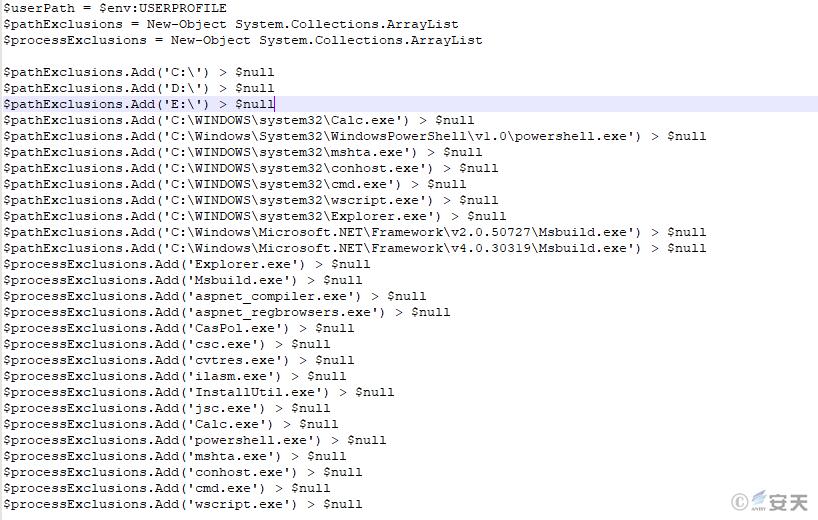Screen dimensions: 818x520
Task: Click the v2.0.50727\Msbuild.exe path line
Action: click(355, 233)
